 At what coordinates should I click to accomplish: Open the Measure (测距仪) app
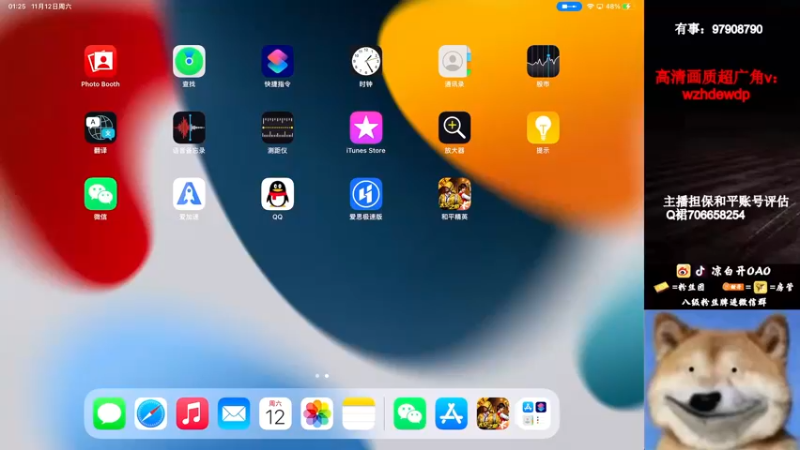click(x=278, y=128)
